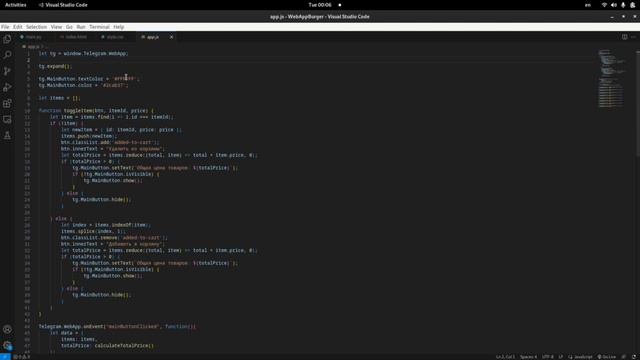This screenshot has height=360, width=640.
Task: Click line 1 'let tg = window.Telegram.WebApp'
Action: click(83, 53)
